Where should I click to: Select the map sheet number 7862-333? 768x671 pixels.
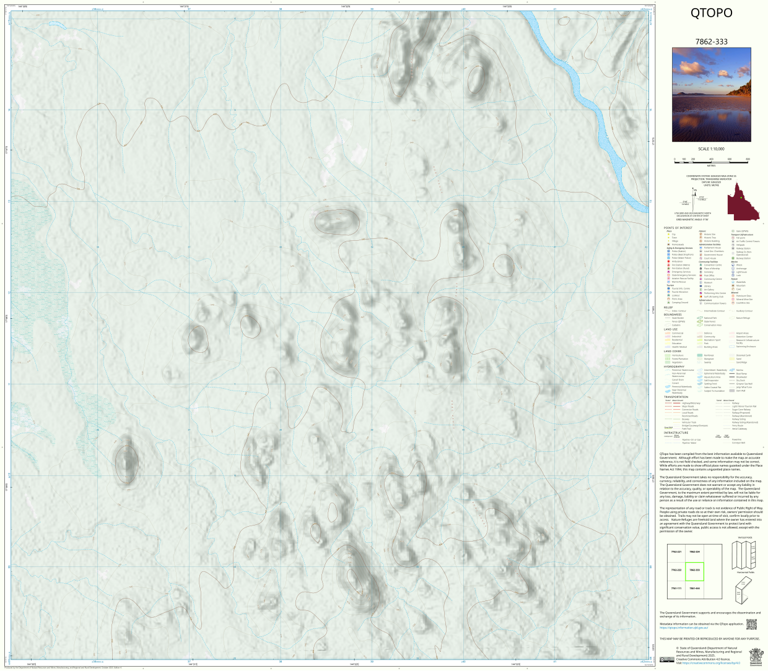[711, 42]
